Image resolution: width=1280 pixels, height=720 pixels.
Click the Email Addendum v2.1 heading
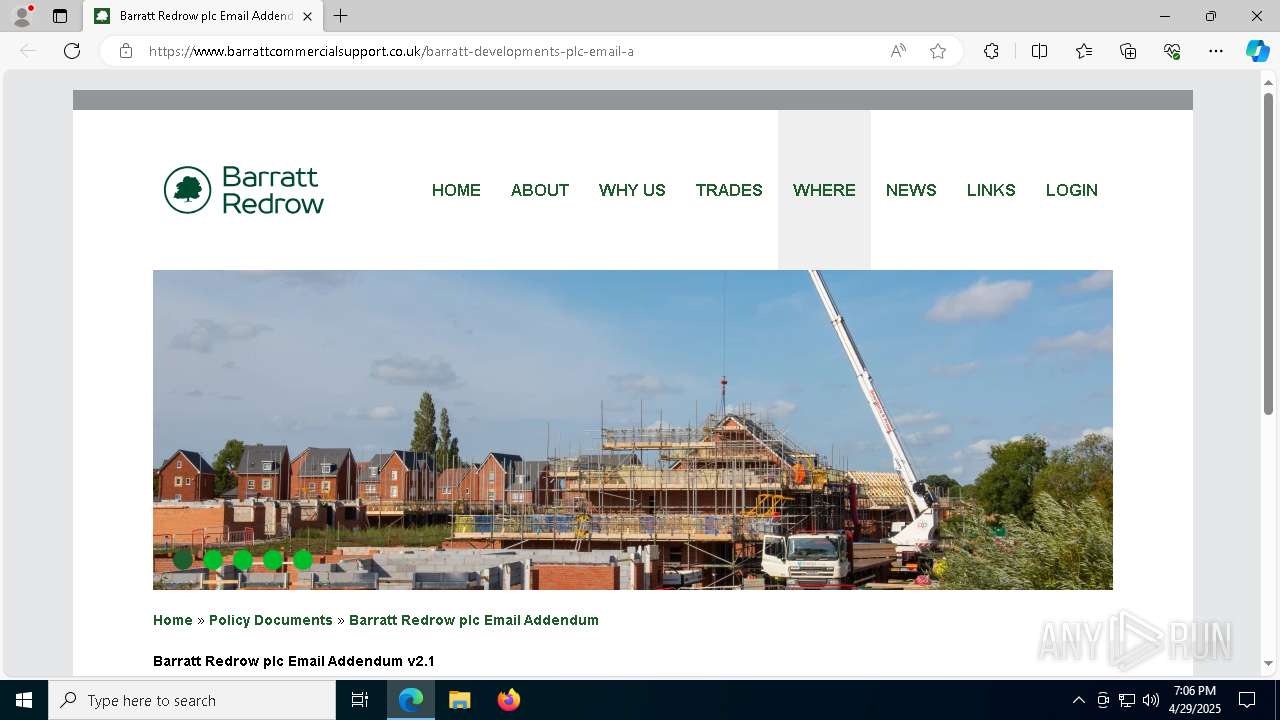pyautogui.click(x=294, y=661)
